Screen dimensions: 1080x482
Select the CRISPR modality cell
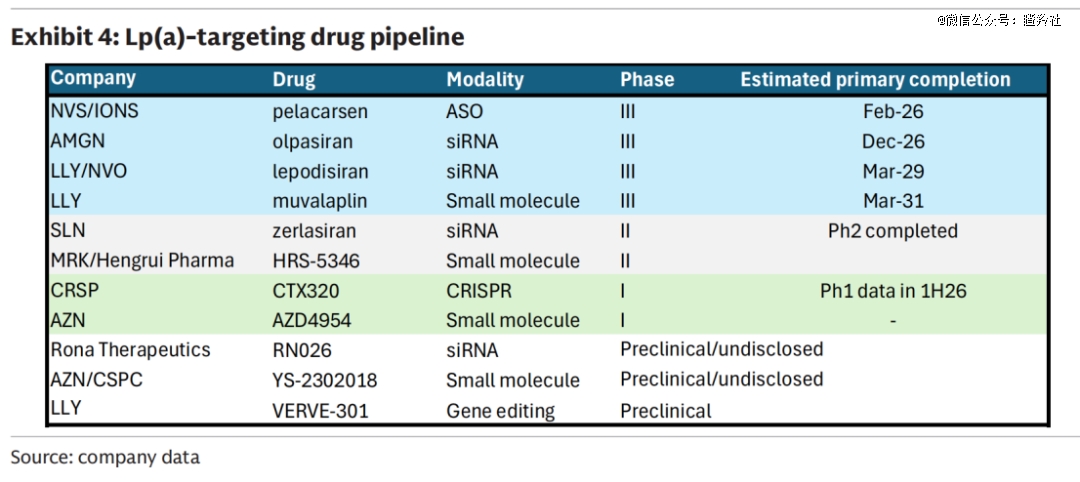point(480,291)
